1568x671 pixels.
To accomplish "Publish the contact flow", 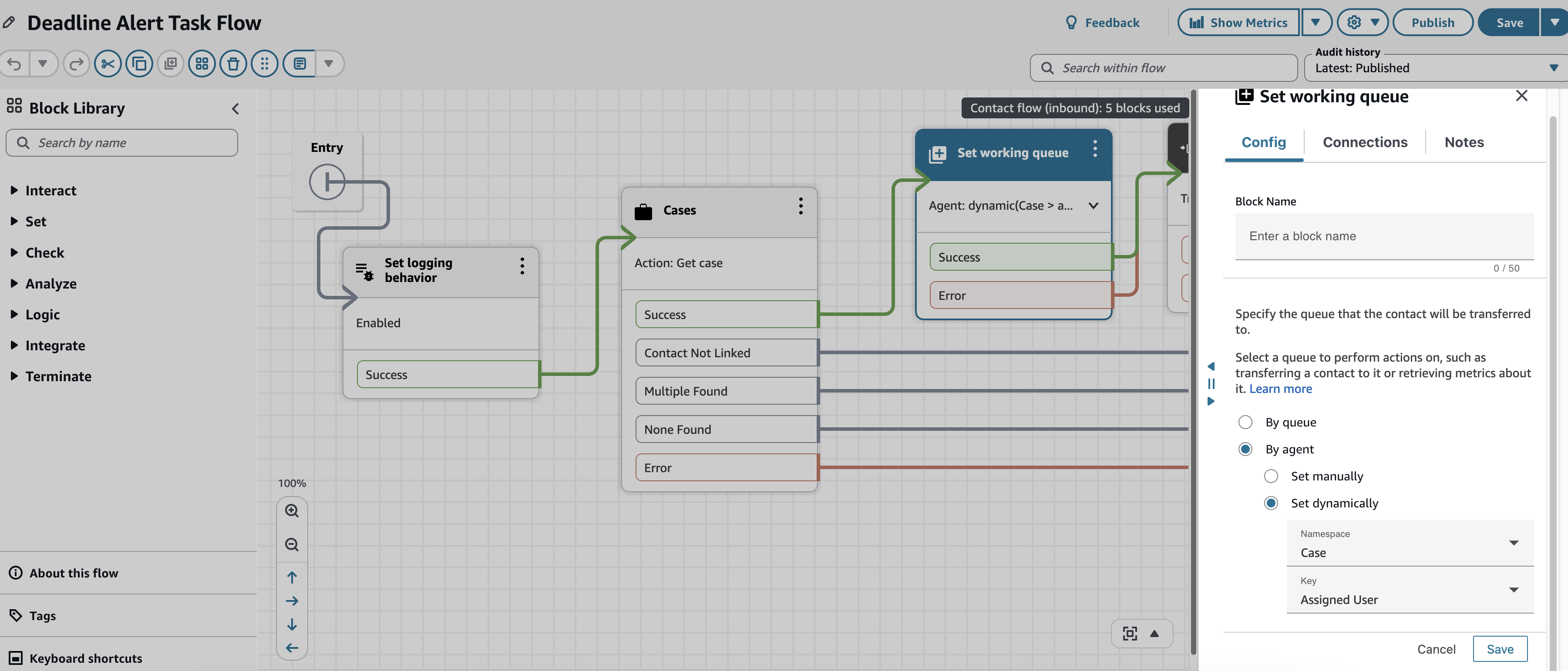I will (x=1433, y=22).
